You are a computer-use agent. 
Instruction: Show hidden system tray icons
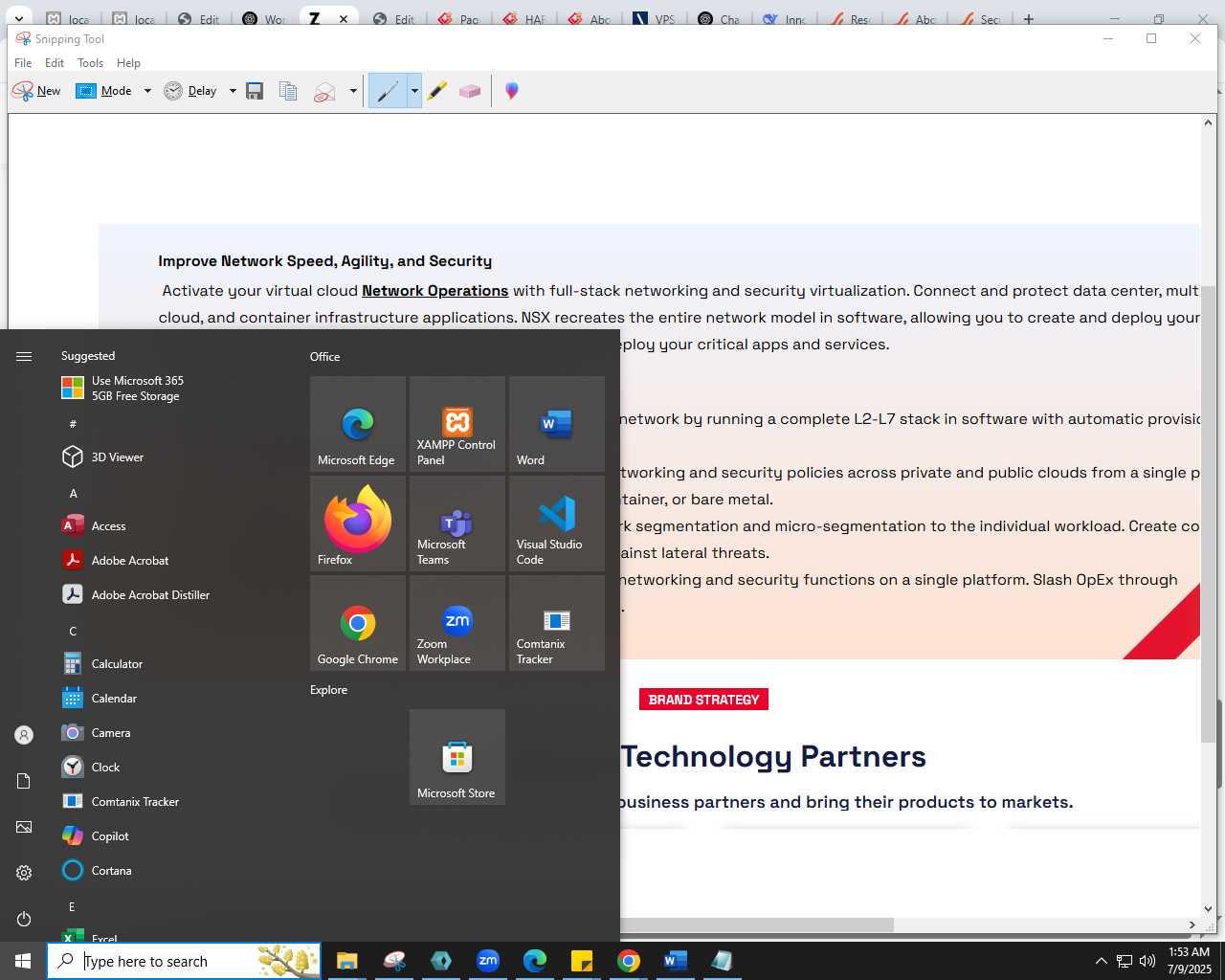pyautogui.click(x=1101, y=961)
